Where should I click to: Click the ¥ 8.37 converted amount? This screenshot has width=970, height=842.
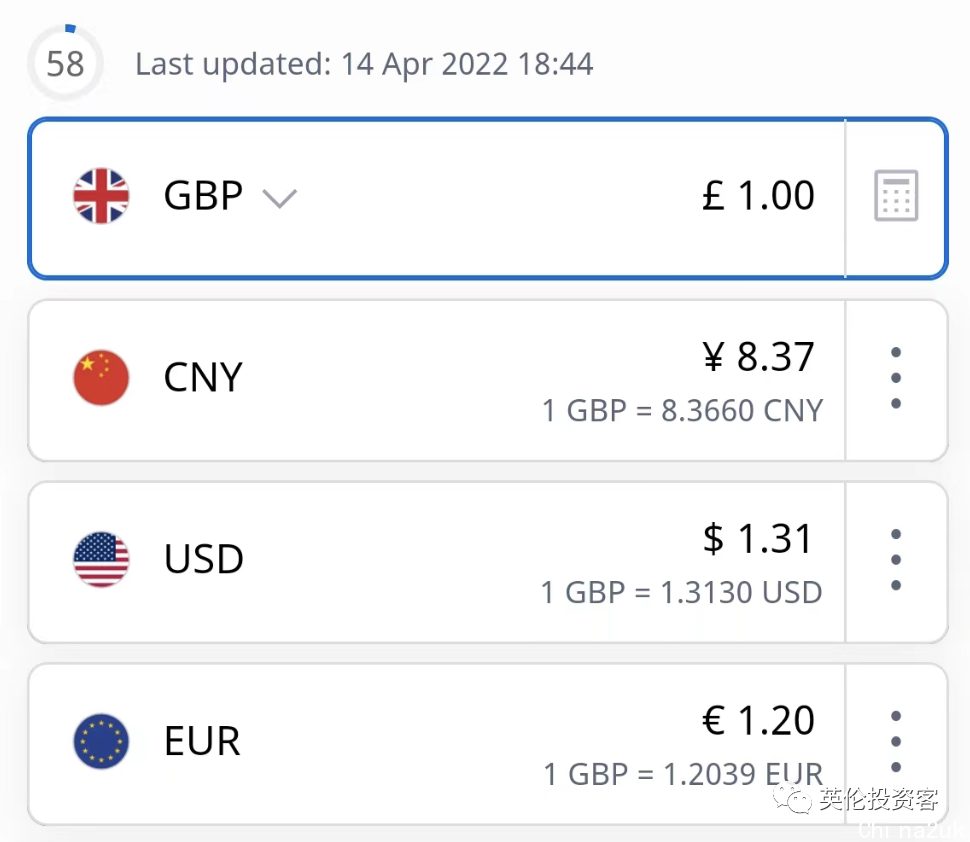click(759, 358)
